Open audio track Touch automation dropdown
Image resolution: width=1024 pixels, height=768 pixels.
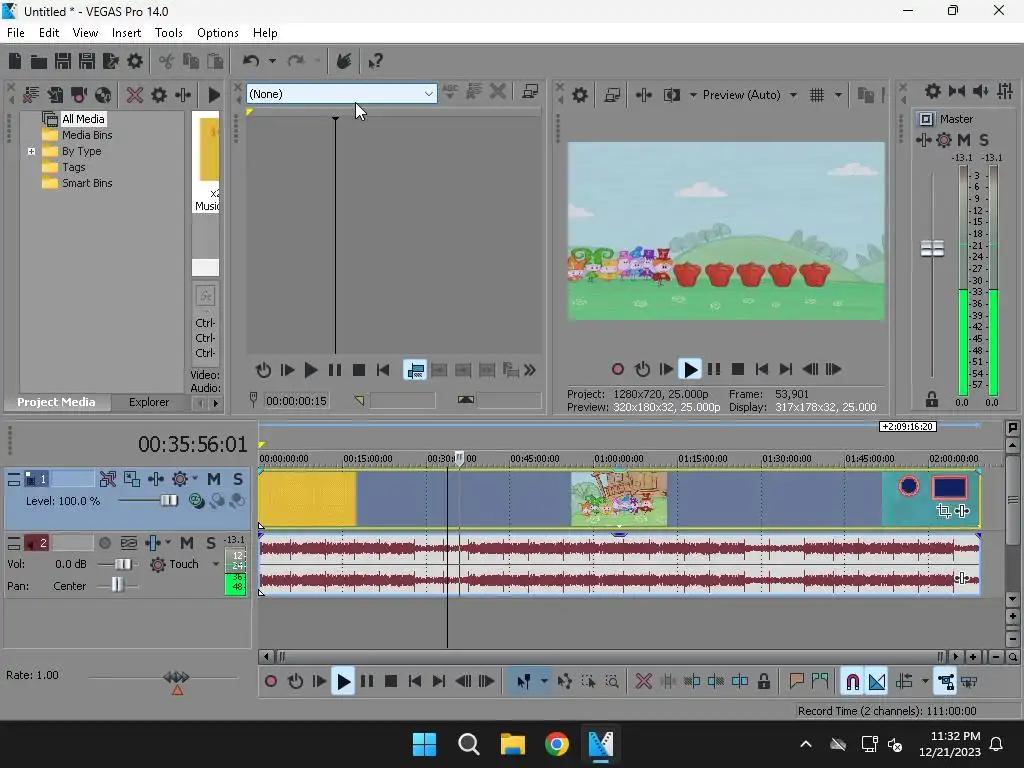pos(216,564)
